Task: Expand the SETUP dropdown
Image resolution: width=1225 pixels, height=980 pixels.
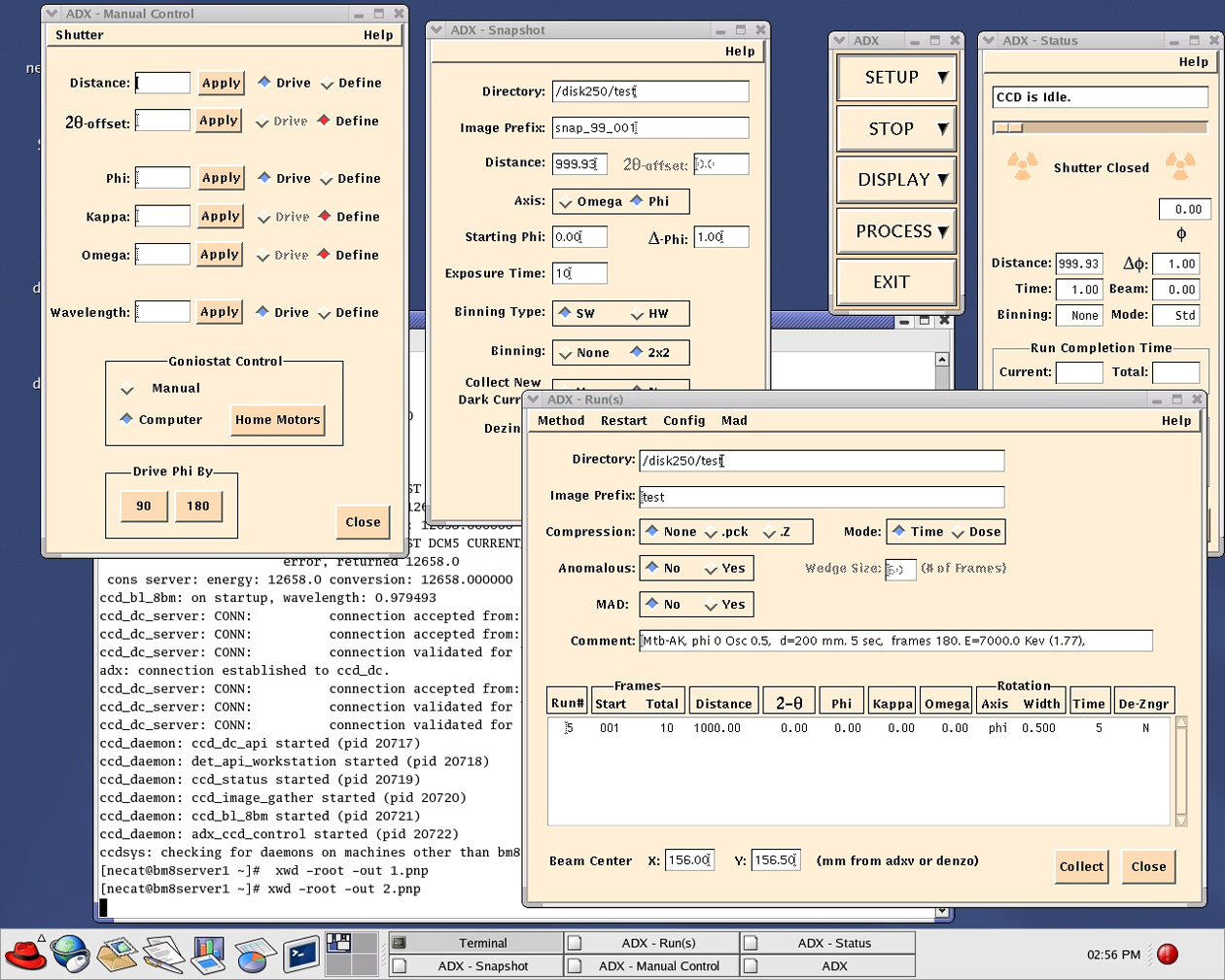Action: (x=896, y=78)
